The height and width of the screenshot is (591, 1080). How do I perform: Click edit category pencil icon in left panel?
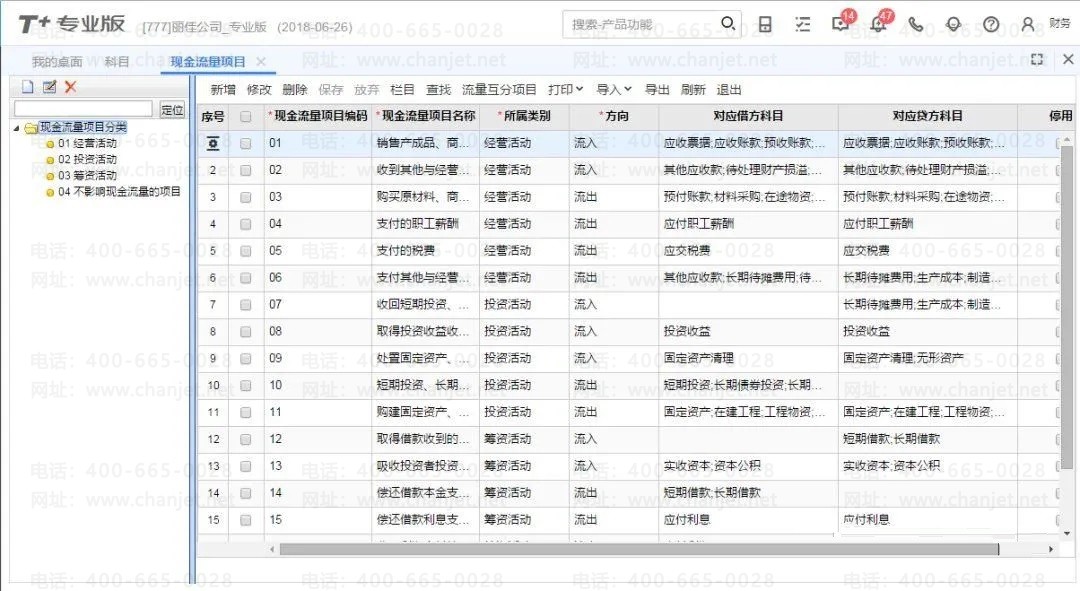(49, 87)
